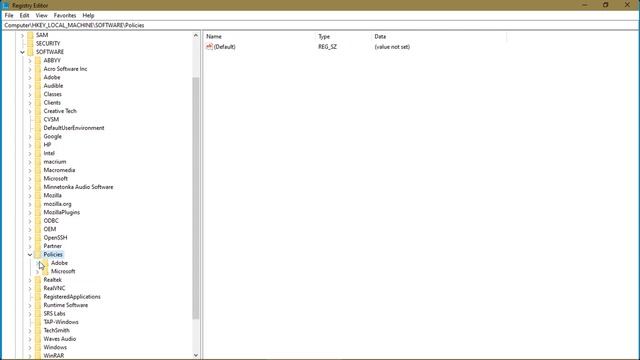Click the SAM folder icon
The height and width of the screenshot is (360, 640).
(30, 35)
